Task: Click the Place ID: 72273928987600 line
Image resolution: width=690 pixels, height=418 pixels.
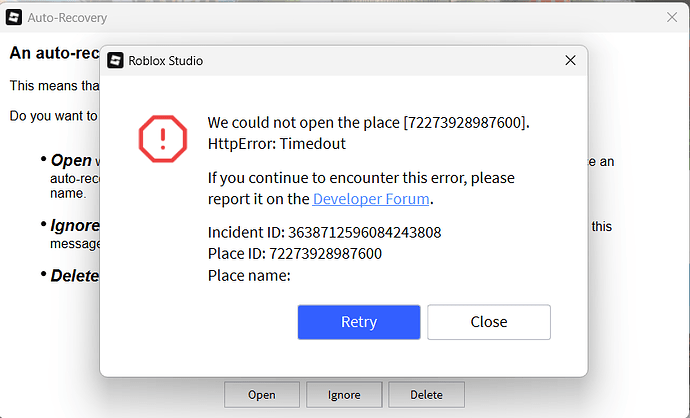Action: (x=295, y=253)
